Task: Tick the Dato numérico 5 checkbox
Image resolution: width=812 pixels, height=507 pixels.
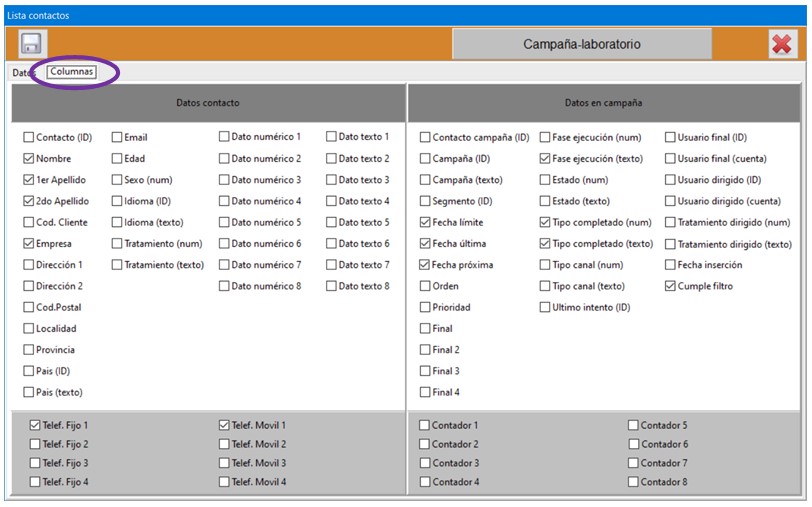Action: tap(224, 222)
